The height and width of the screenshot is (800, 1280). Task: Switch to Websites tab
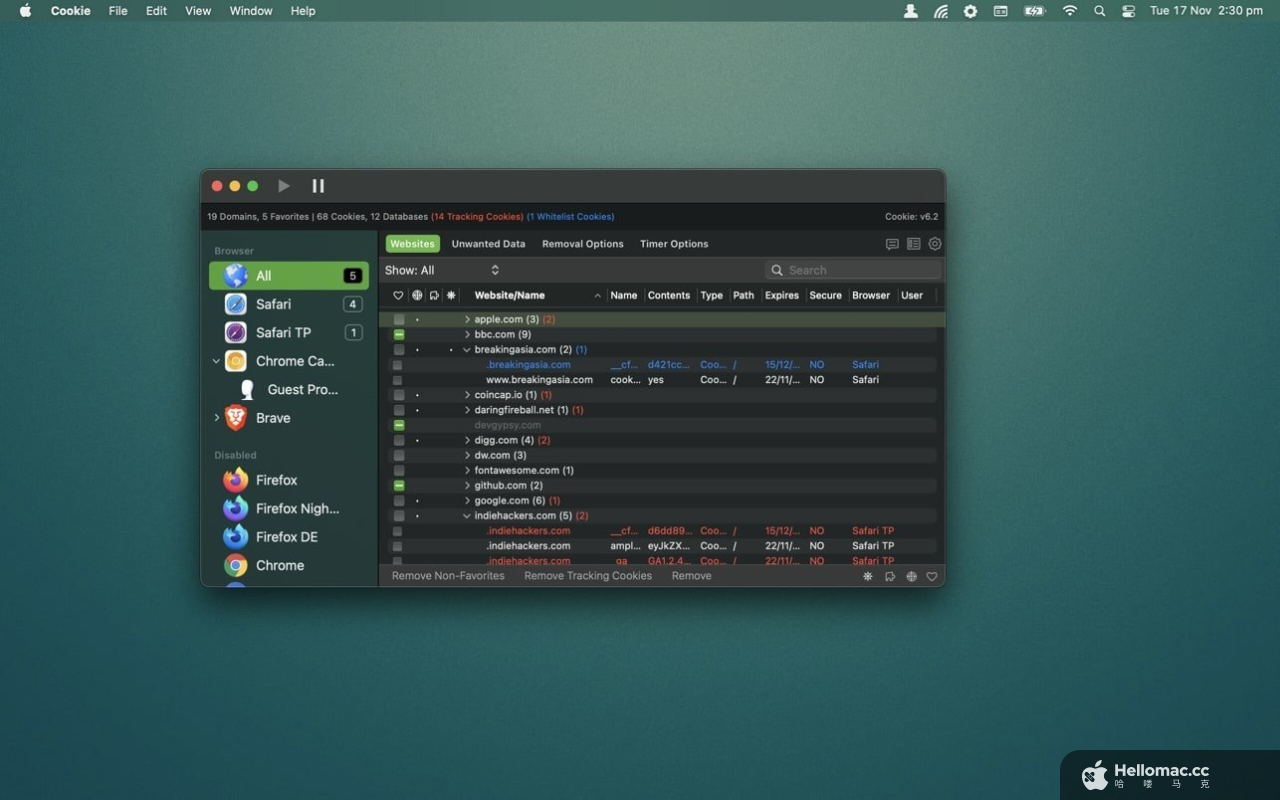point(413,244)
